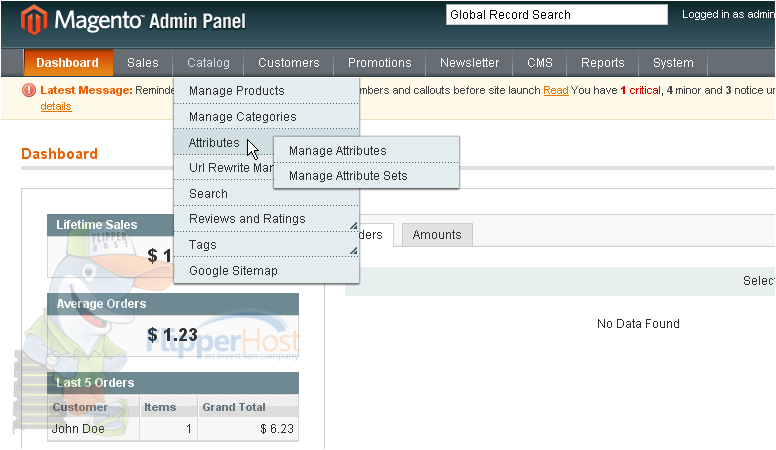This screenshot has height=450, width=776.
Task: Focus the Global Record Search field
Action: click(557, 15)
